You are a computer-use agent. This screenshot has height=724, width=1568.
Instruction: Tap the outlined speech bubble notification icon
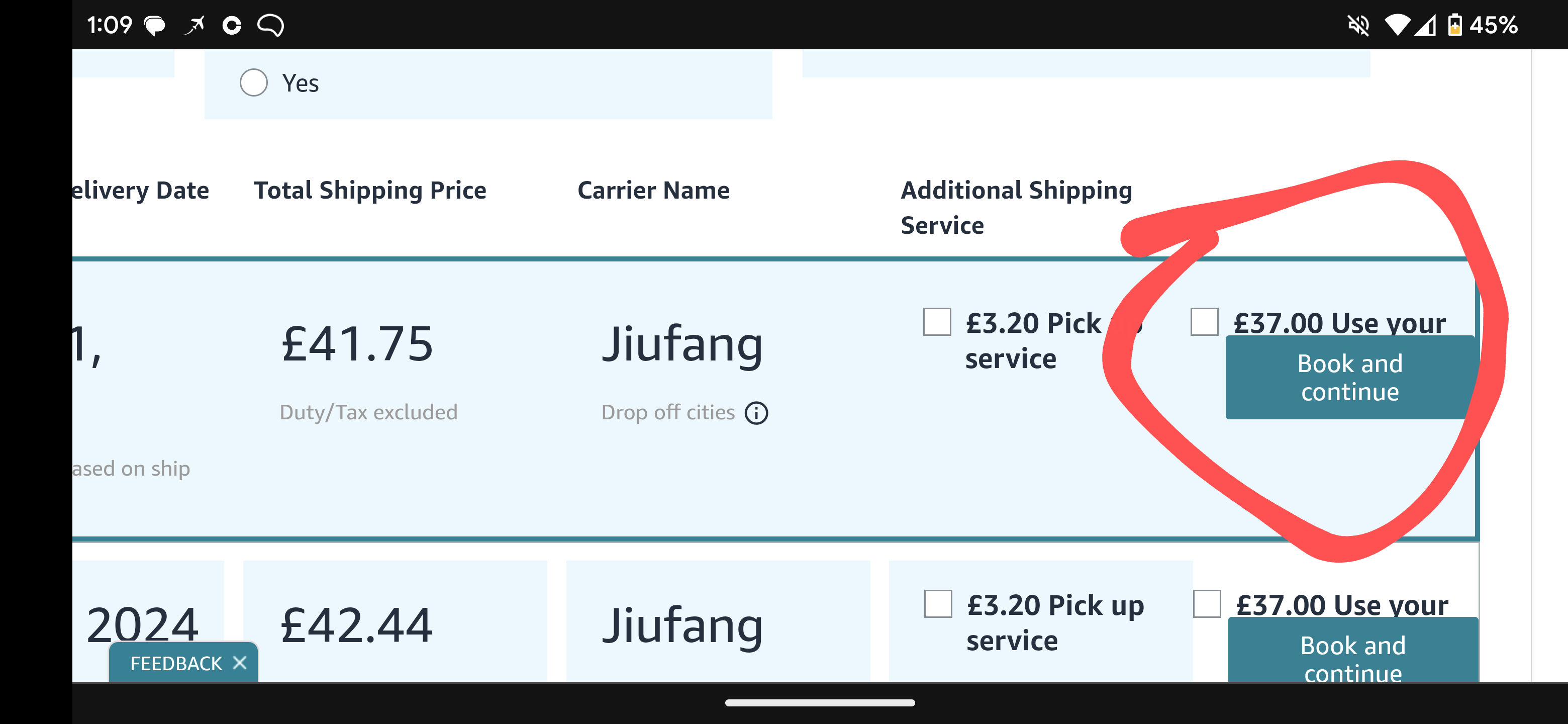pyautogui.click(x=270, y=26)
